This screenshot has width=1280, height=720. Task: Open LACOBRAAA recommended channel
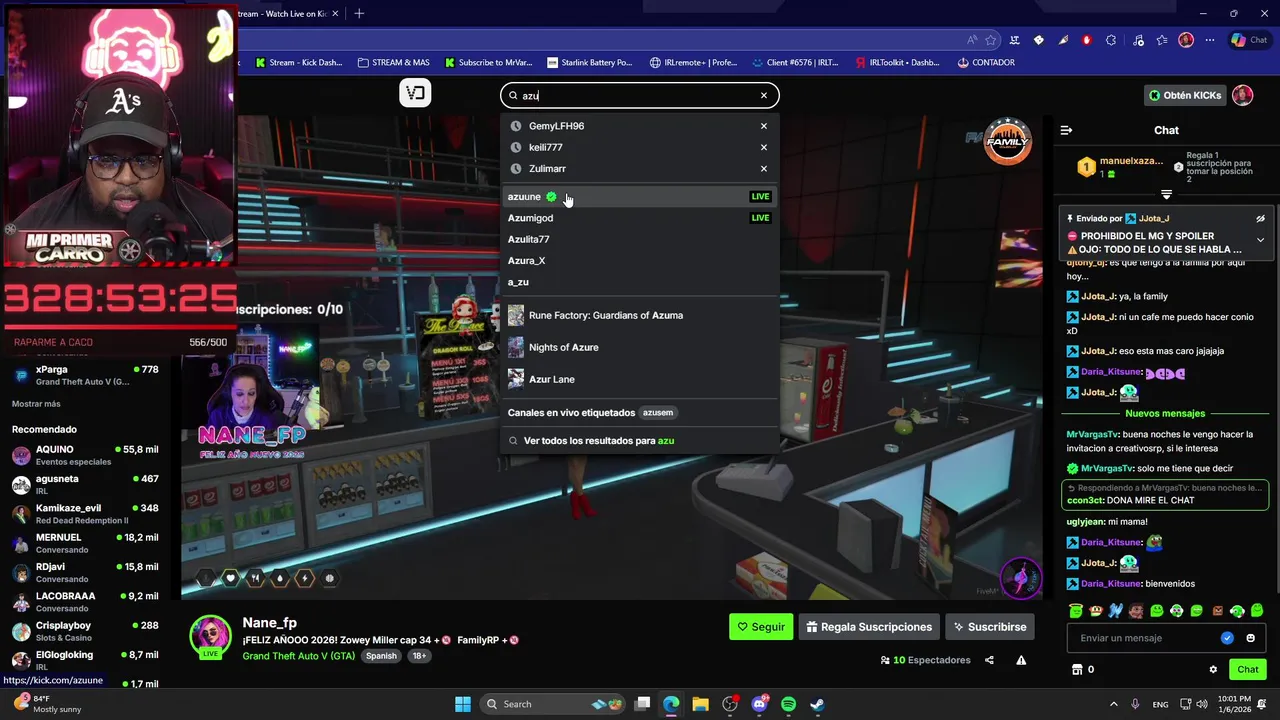pos(85,601)
